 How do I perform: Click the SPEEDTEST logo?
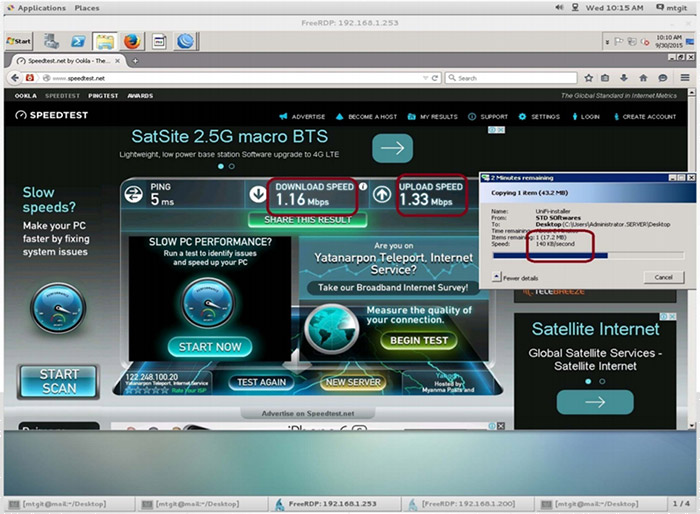point(52,115)
